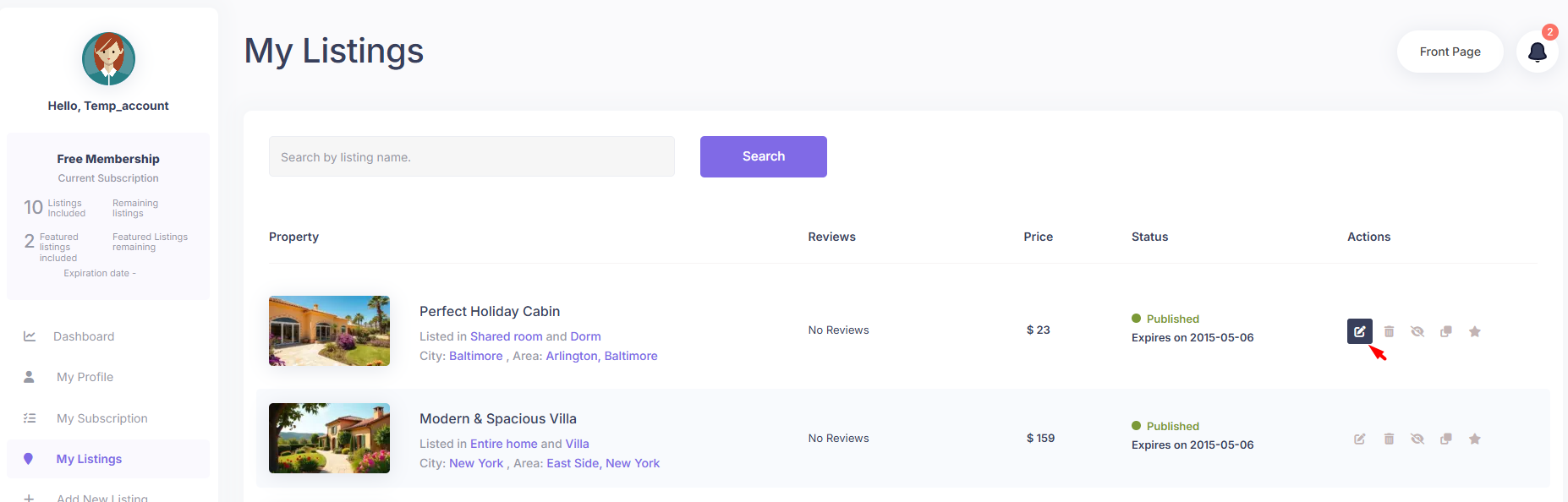Toggle visibility of Modern & Spacious Villa
The height and width of the screenshot is (502, 1568).
[1417, 439]
